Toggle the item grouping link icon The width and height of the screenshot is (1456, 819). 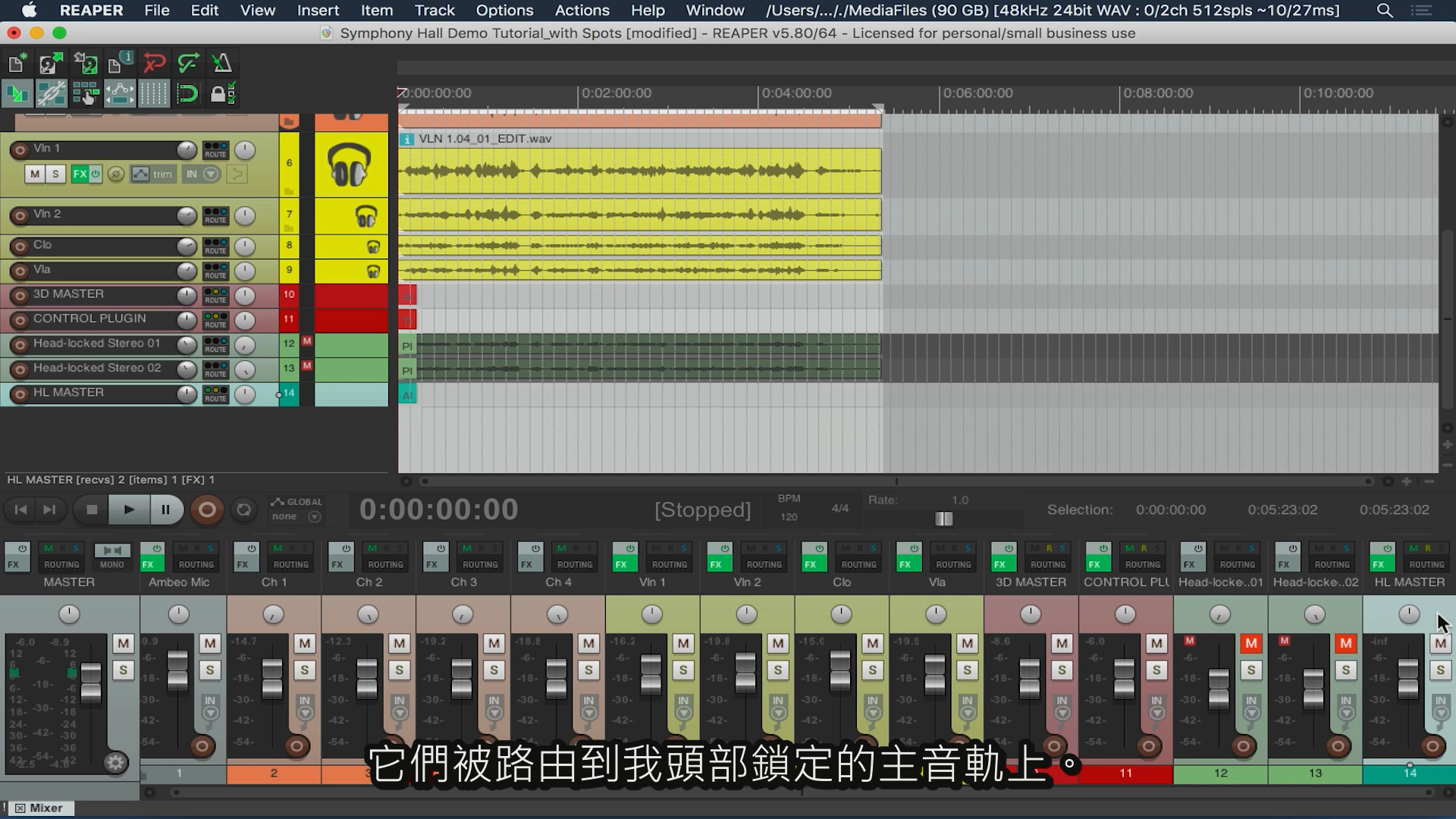pos(51,93)
